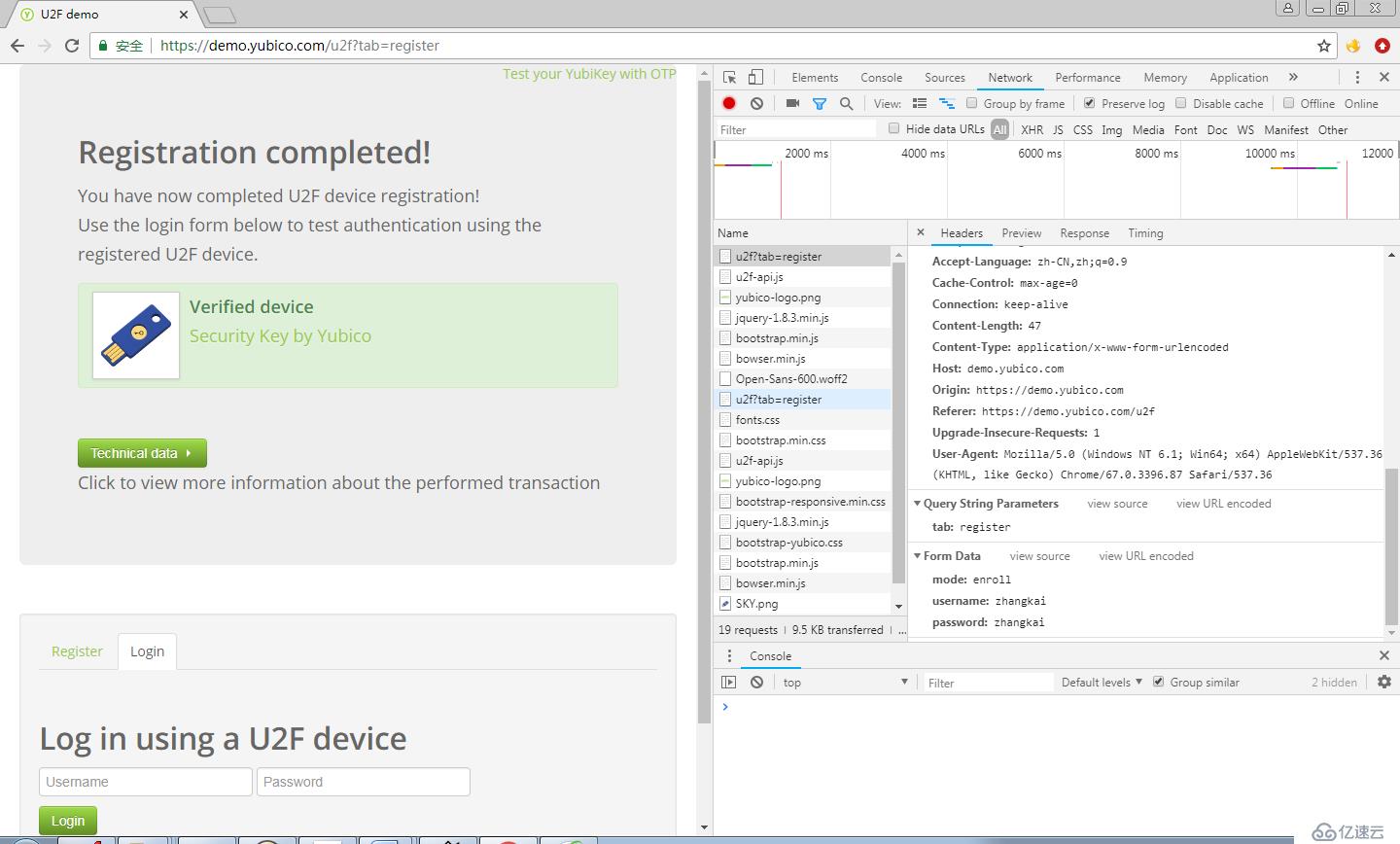Toggle the network filter funnel icon
The width and height of the screenshot is (1400, 844).
point(820,103)
